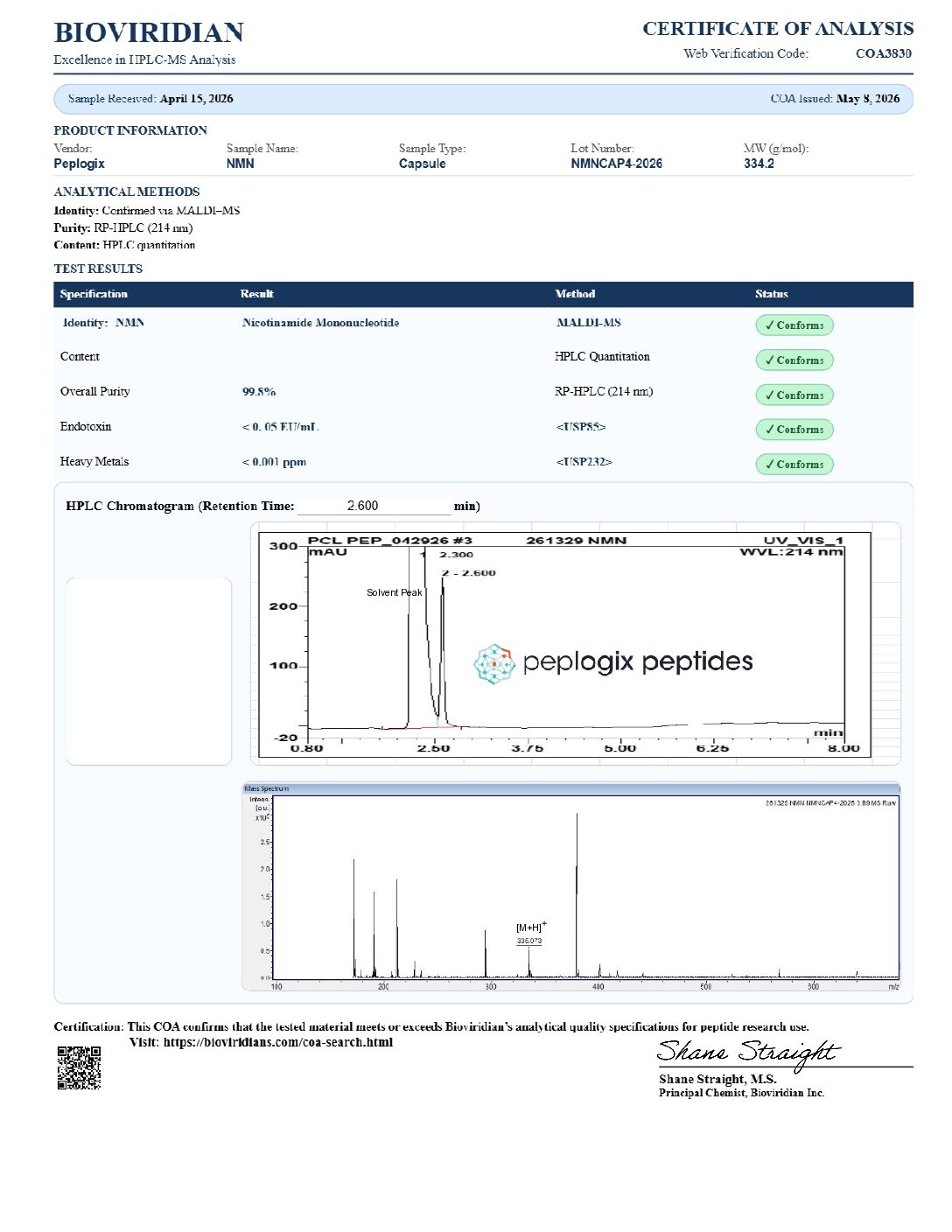This screenshot has width=952, height=1232.
Task: Select the sample type Capsule
Action: tap(423, 164)
